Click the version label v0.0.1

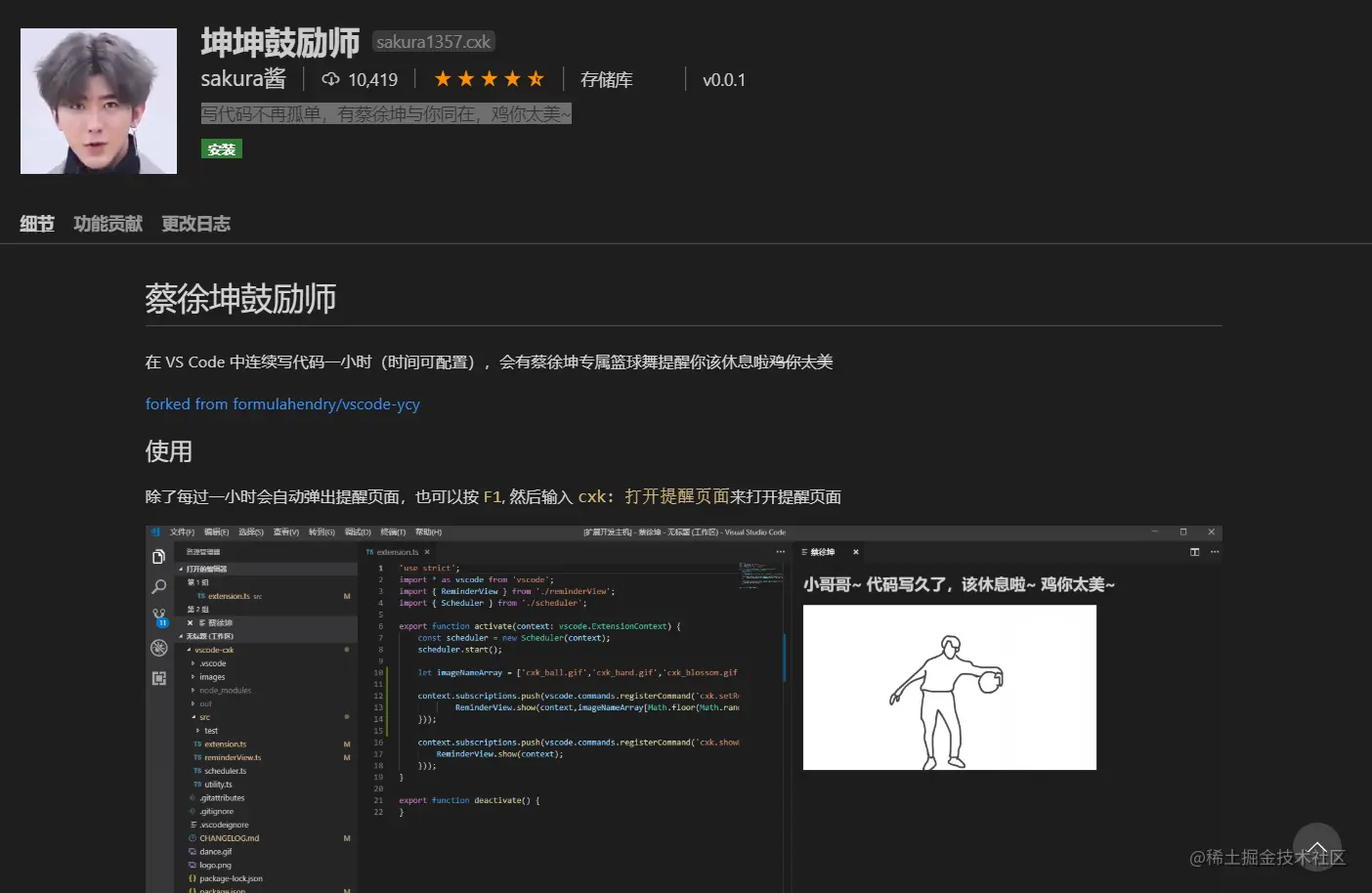tap(724, 80)
